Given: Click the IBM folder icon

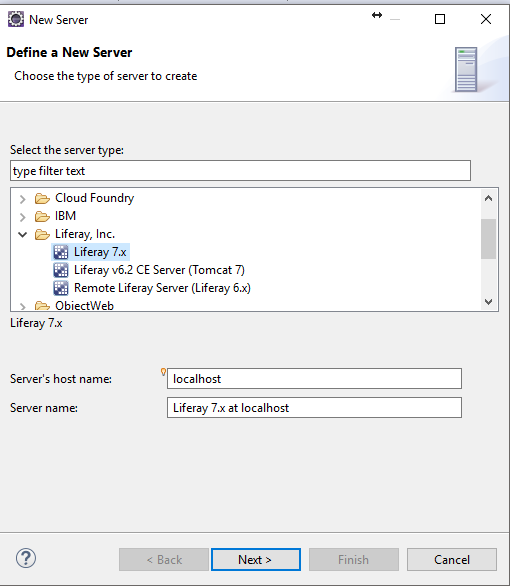Looking at the screenshot, I should click(42, 216).
